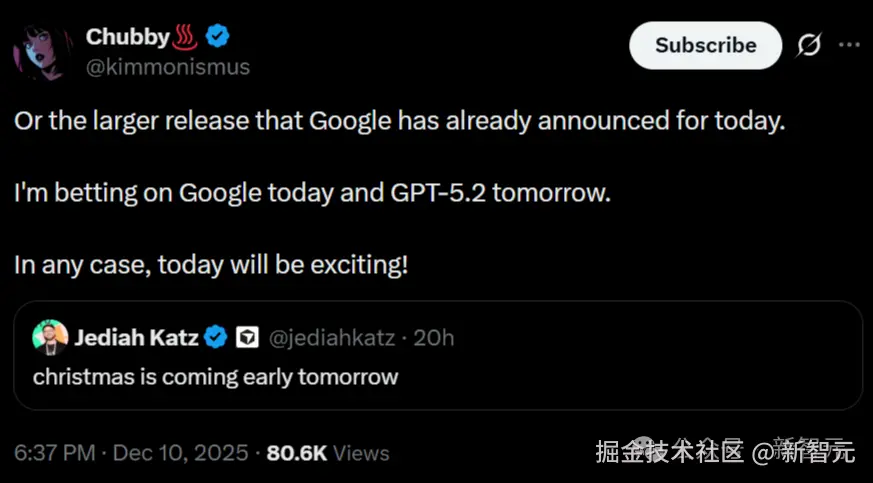Click the affiliate badge next to Jediah Katz

click(246, 338)
